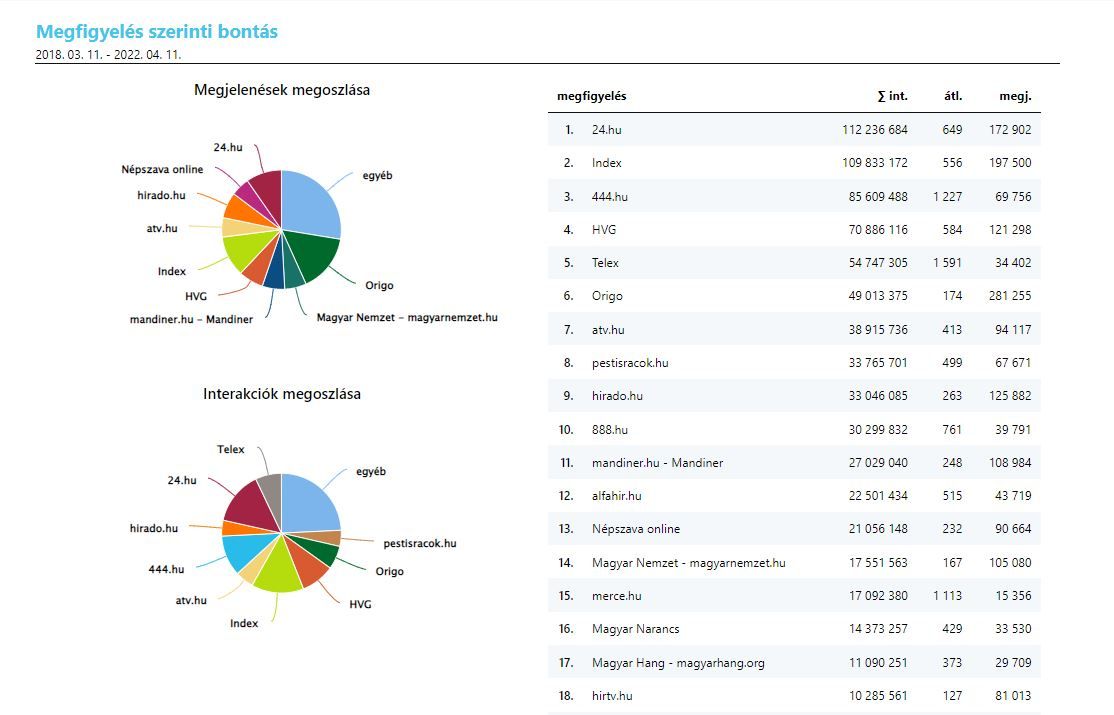The width and height of the screenshot is (1114, 715).
Task: Click the átl. column header
Action: click(953, 96)
